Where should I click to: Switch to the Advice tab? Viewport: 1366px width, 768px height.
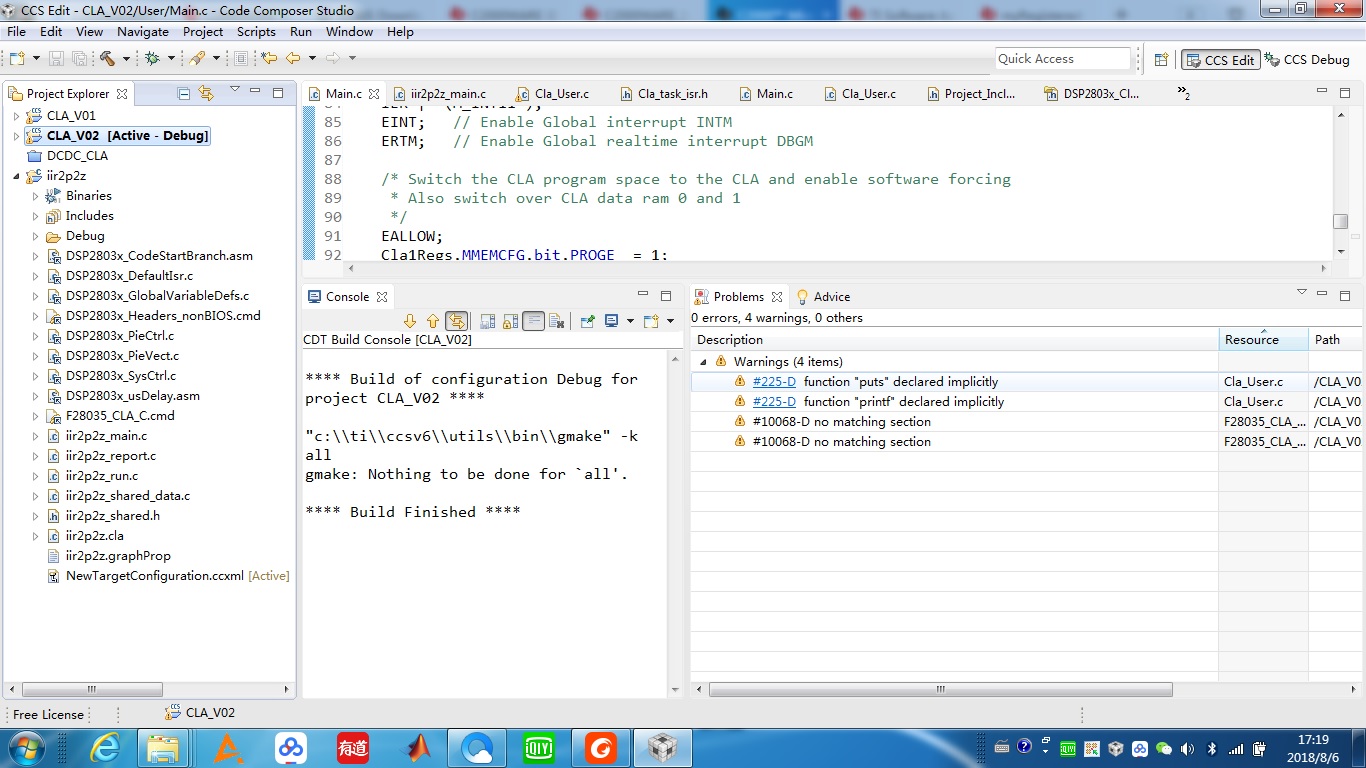pos(823,297)
